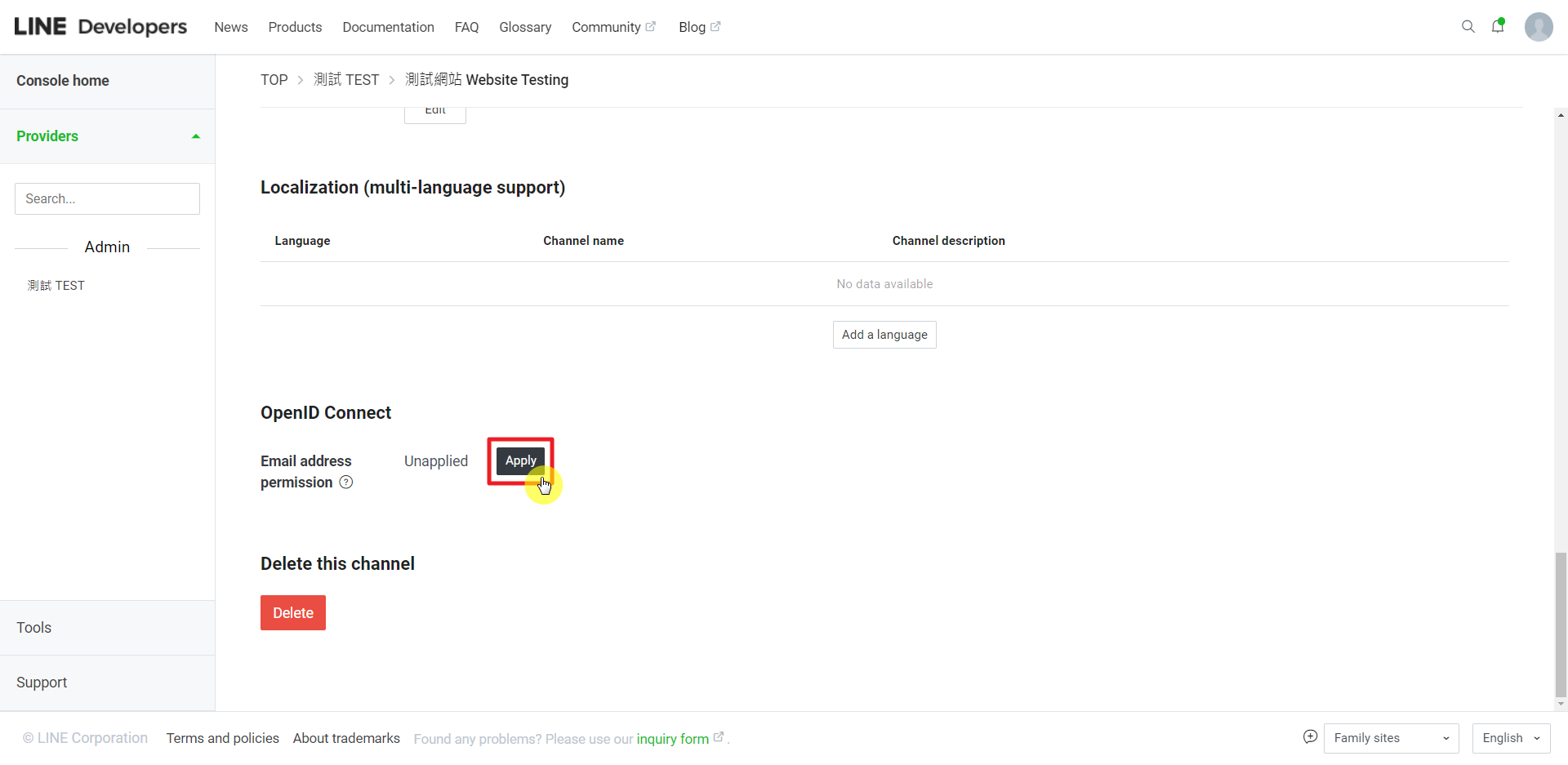Open the notifications bell
Viewport: 1568px width, 765px height.
(1498, 27)
